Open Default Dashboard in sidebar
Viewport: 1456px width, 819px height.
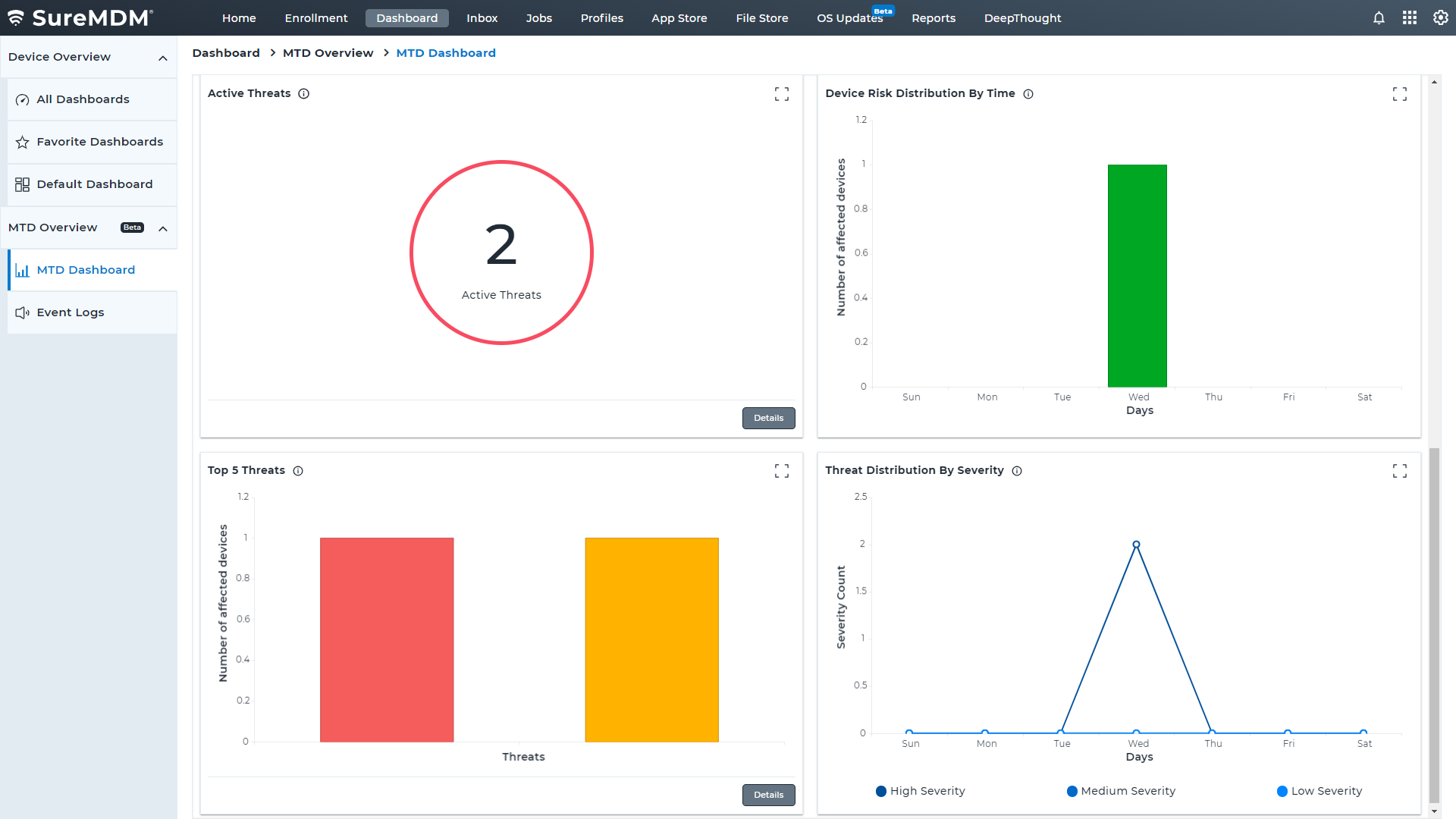pyautogui.click(x=93, y=184)
